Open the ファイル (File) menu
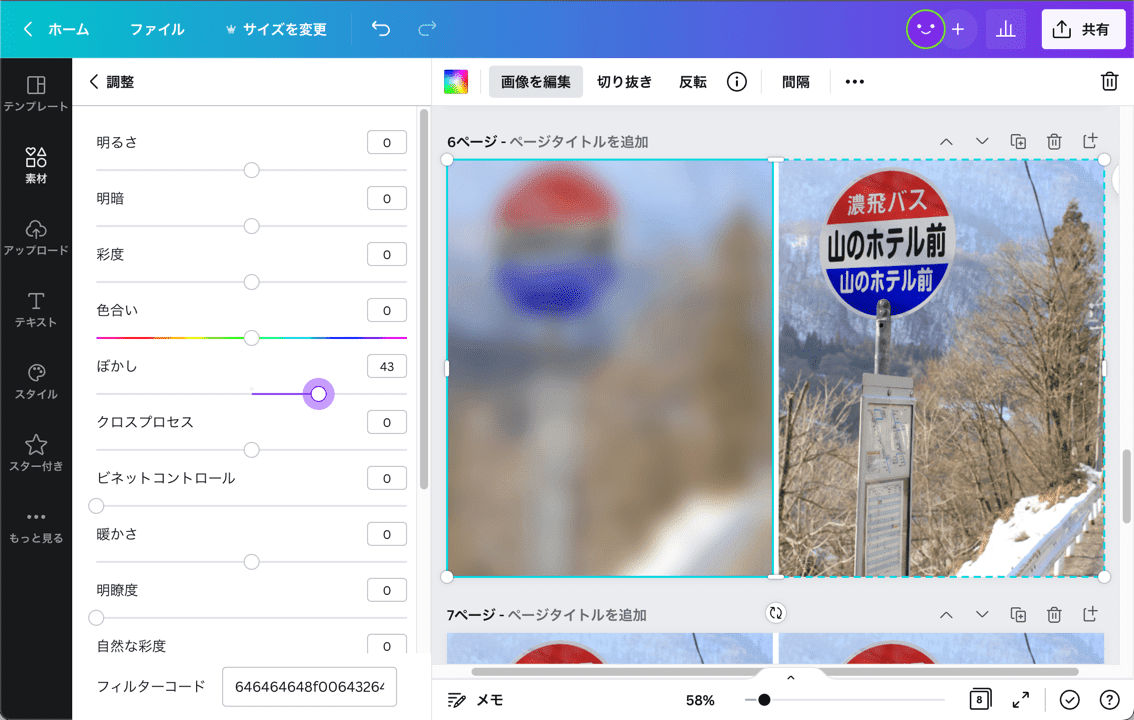The width and height of the screenshot is (1134, 720). point(156,29)
